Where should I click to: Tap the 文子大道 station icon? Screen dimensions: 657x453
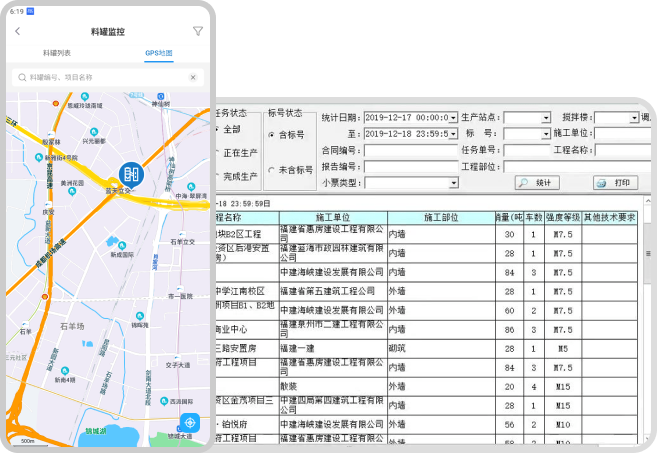[178, 357]
